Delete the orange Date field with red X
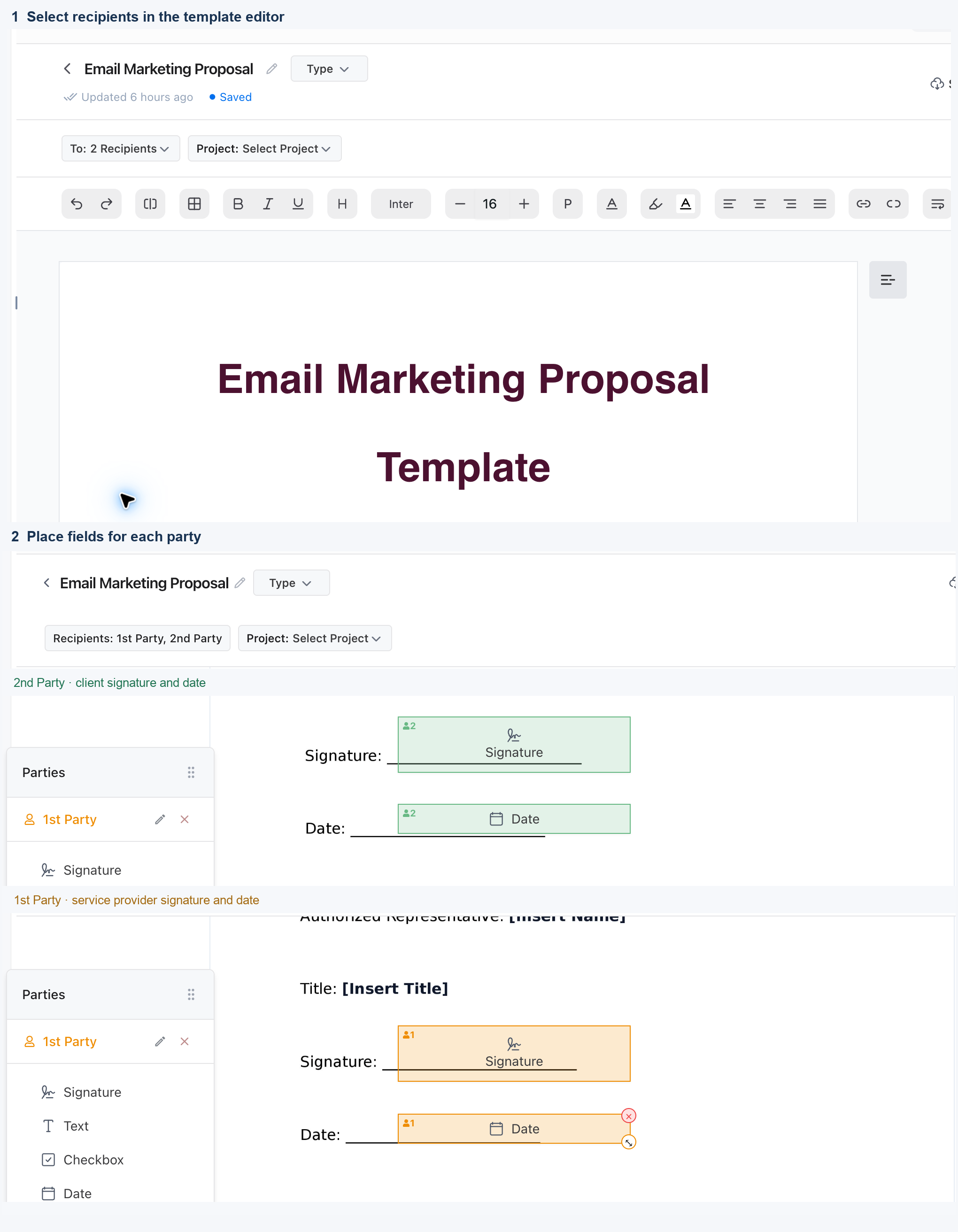This screenshot has width=958, height=1232. (x=628, y=1116)
